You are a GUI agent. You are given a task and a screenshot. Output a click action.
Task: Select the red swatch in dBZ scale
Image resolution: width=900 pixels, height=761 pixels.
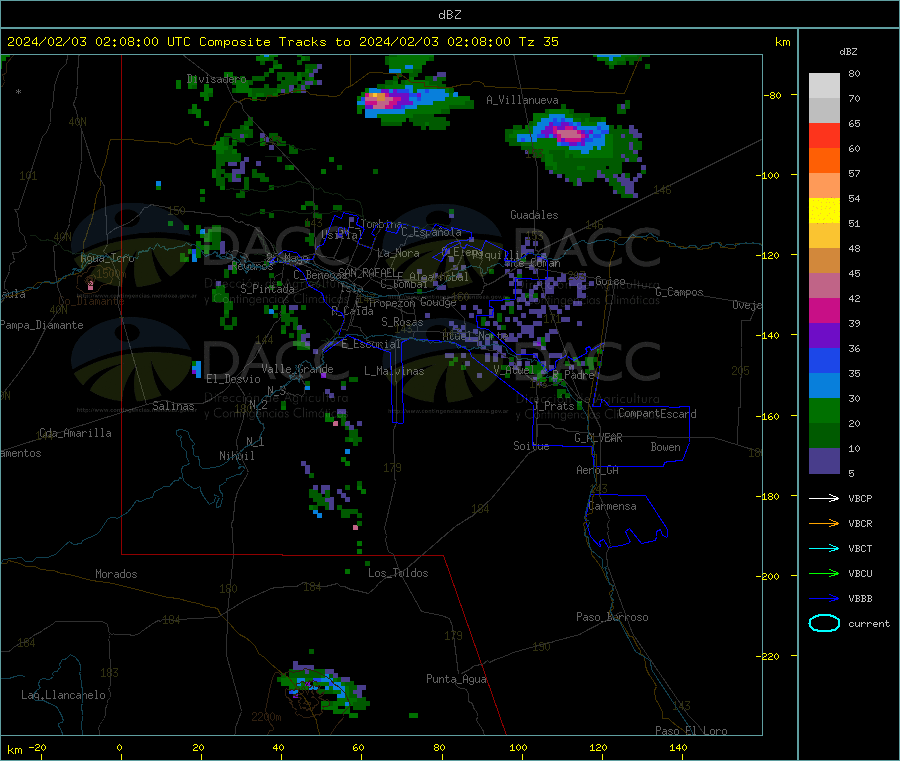pyautogui.click(x=824, y=135)
